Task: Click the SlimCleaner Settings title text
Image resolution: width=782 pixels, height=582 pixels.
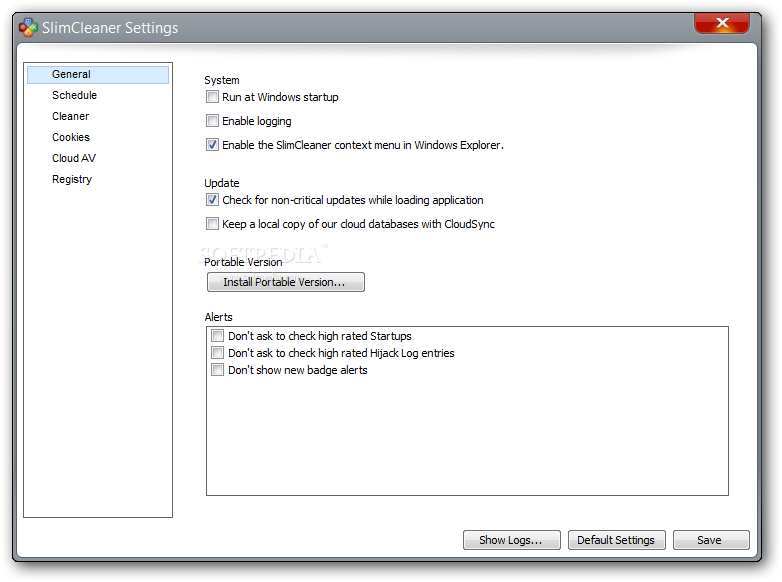Action: point(110,28)
